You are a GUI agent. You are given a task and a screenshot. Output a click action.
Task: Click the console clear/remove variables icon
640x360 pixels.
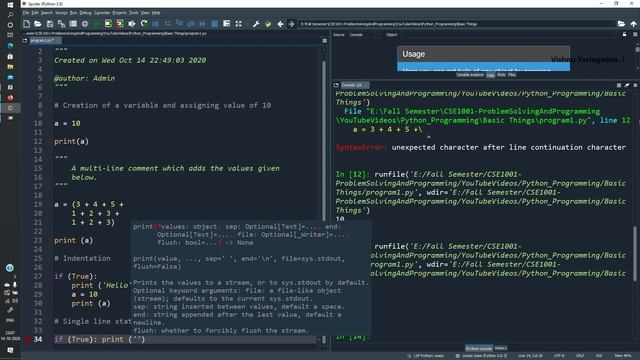(627, 85)
